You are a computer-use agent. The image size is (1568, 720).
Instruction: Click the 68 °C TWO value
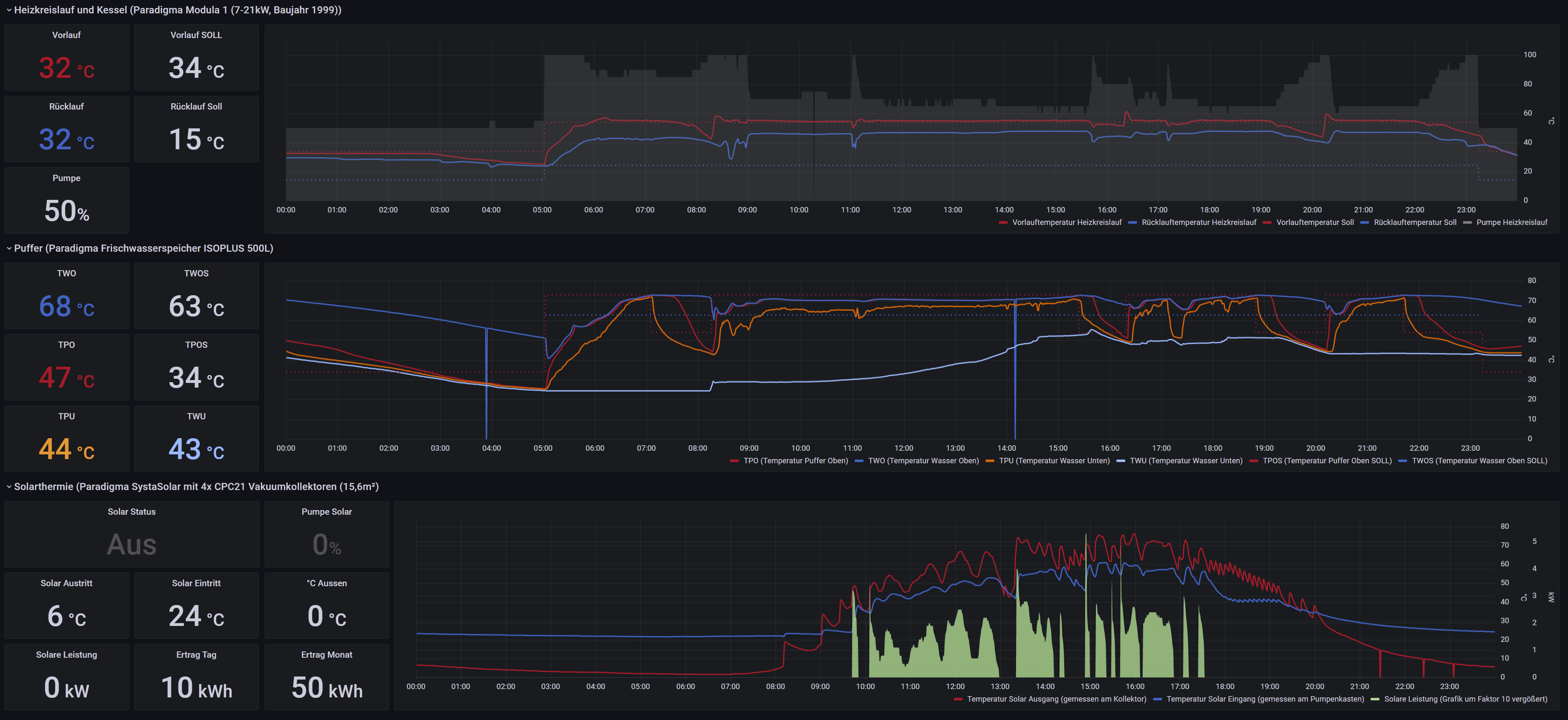tap(66, 306)
